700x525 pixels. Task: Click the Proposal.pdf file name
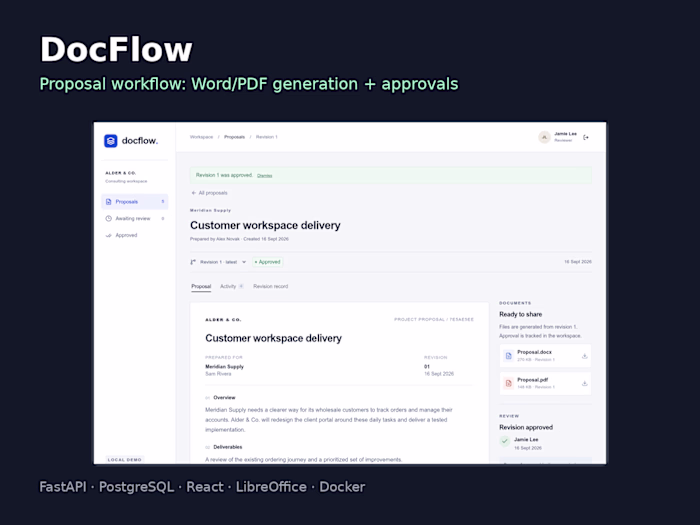click(533, 380)
